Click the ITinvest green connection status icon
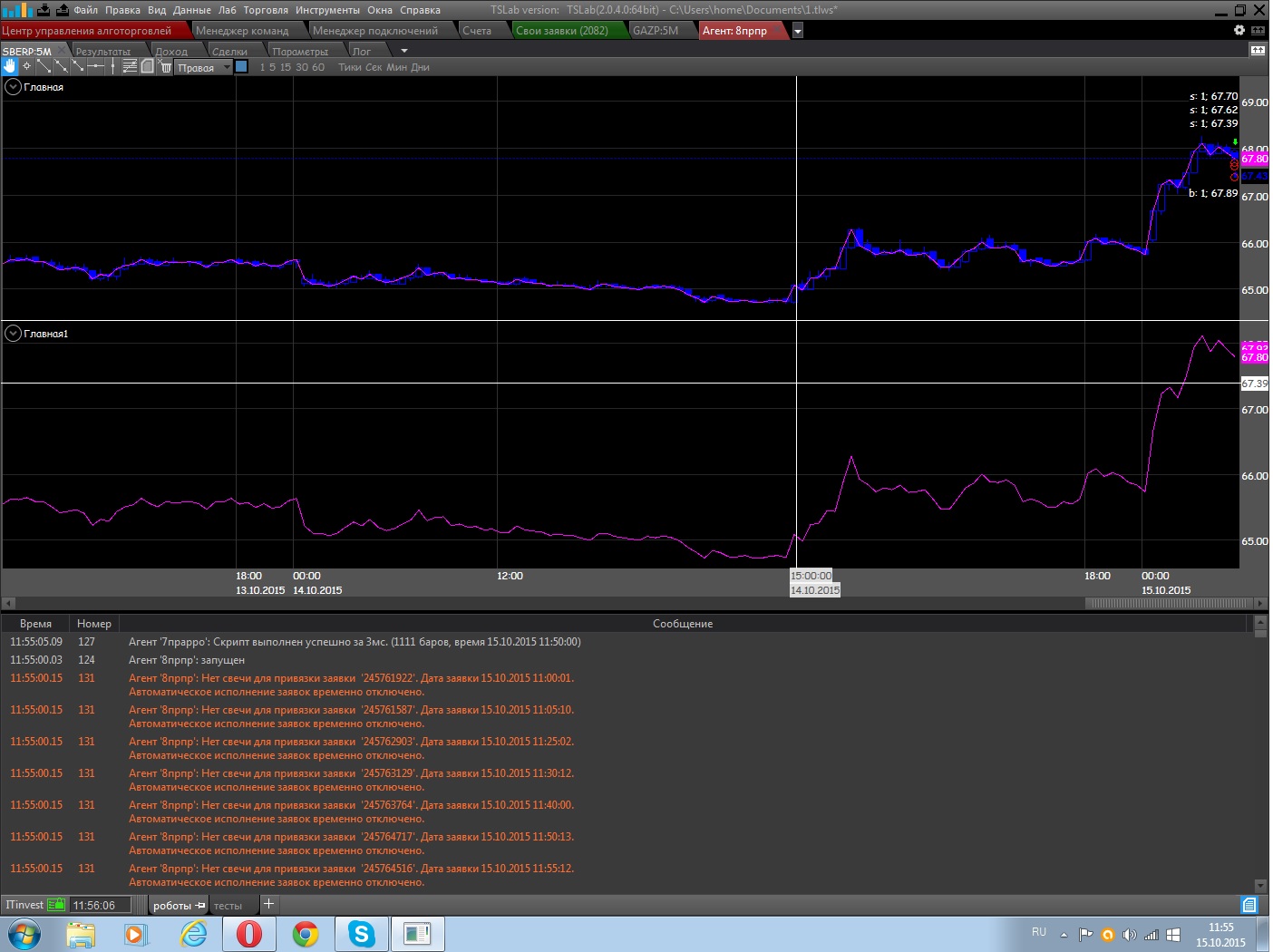Screen dimensions: 1273x952 (x=56, y=904)
